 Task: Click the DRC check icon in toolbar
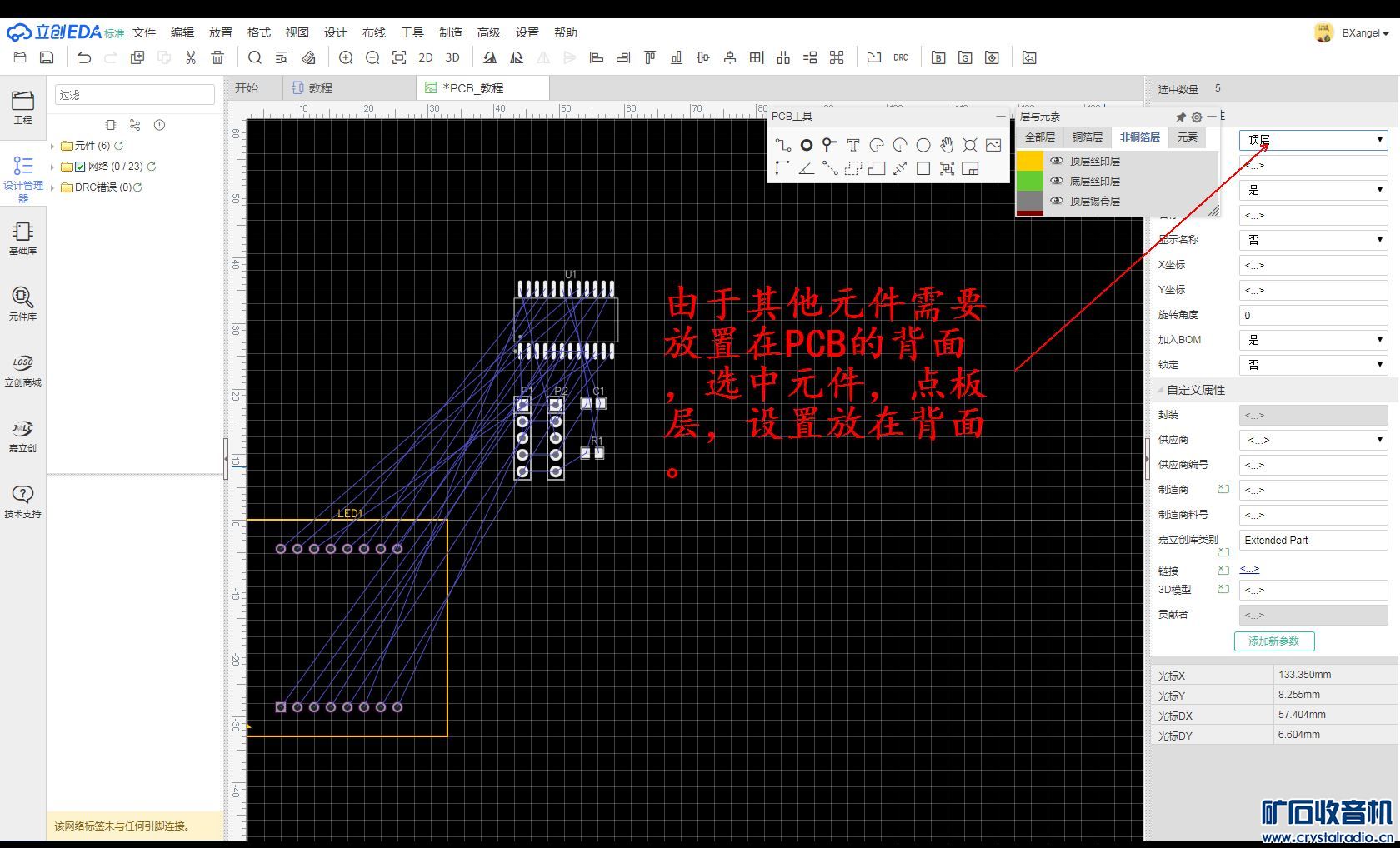[x=901, y=57]
